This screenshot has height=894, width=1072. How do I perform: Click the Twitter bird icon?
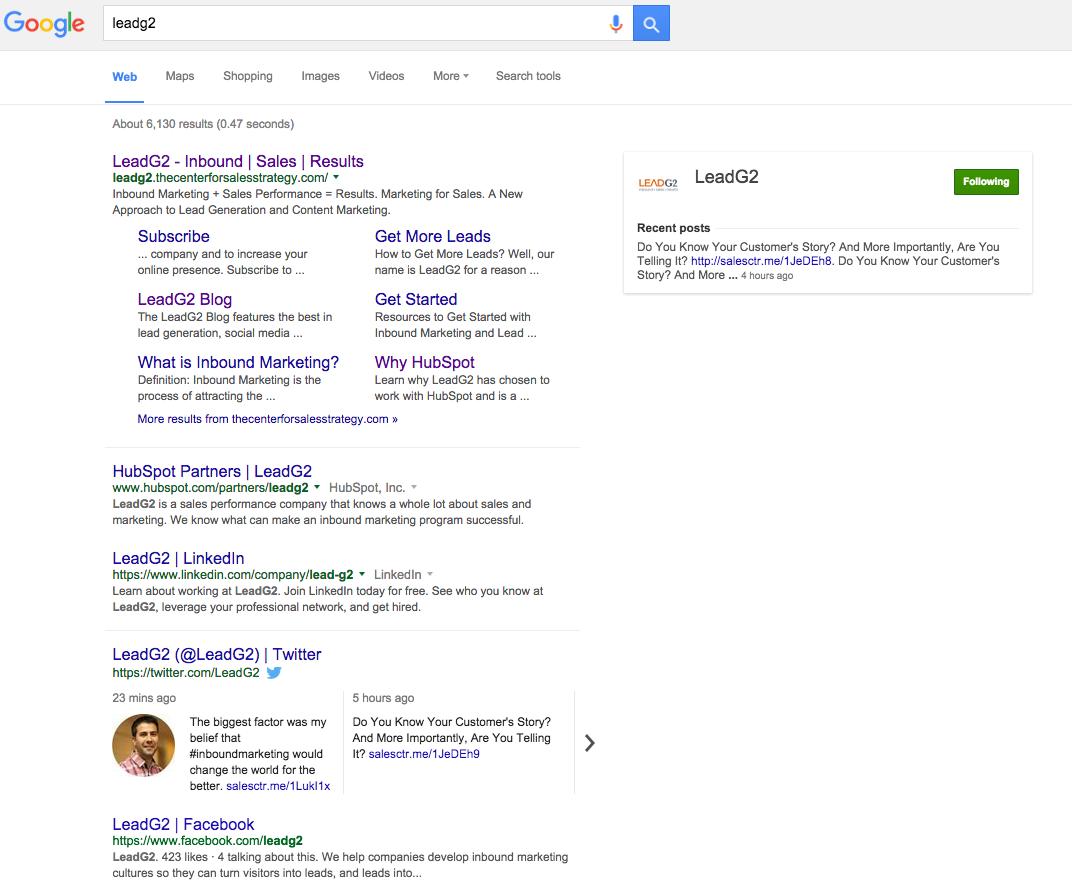click(x=274, y=673)
